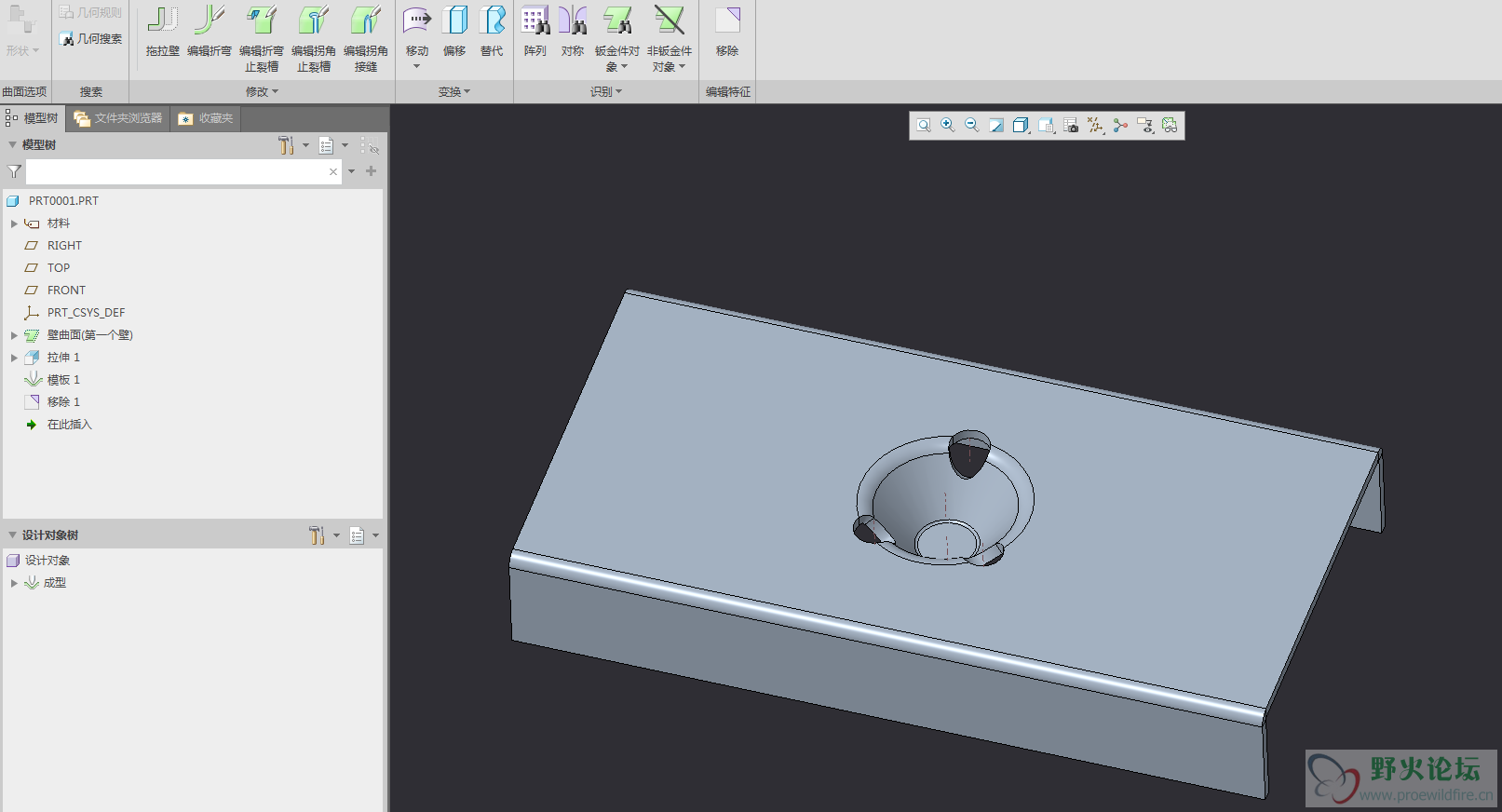Open the 形状 shape dropdown

tap(22, 51)
